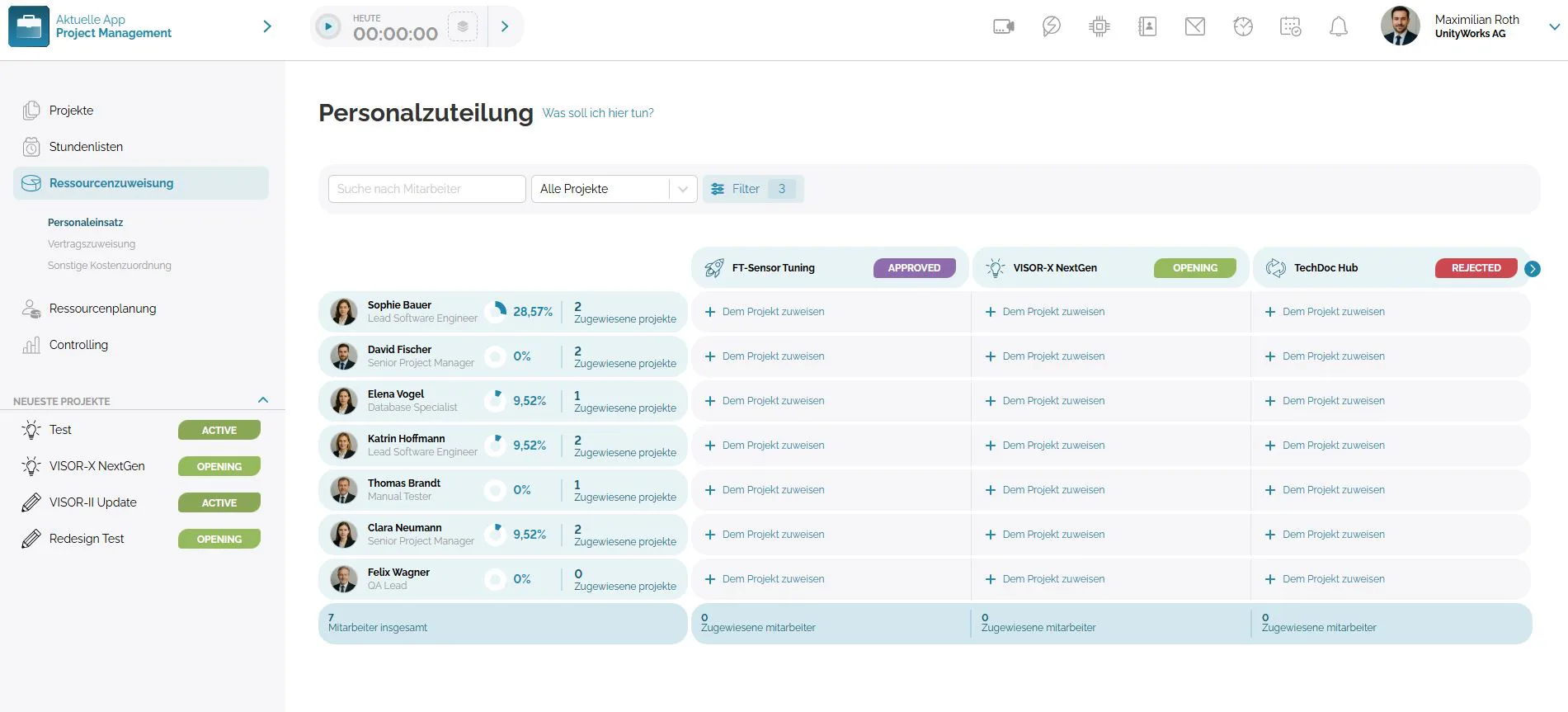Open the Alle Projekte dropdown

point(614,189)
